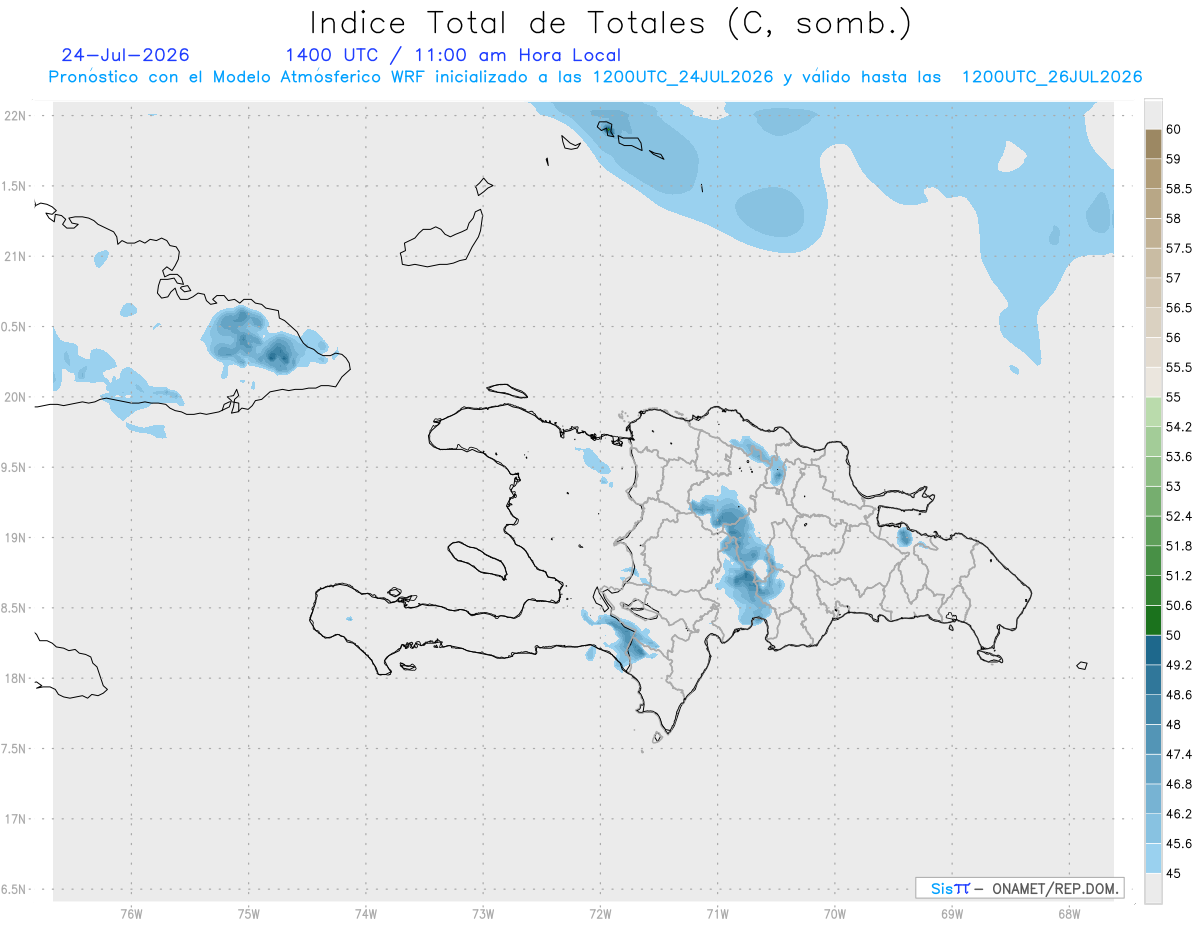
Task: Click the 'SisTT - ONAMET/REP.DOM.' credit box
Action: pos(1020,888)
